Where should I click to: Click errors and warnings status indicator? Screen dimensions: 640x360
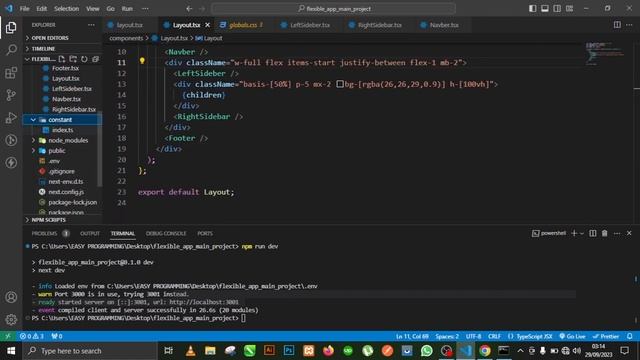pyautogui.click(x=32, y=336)
